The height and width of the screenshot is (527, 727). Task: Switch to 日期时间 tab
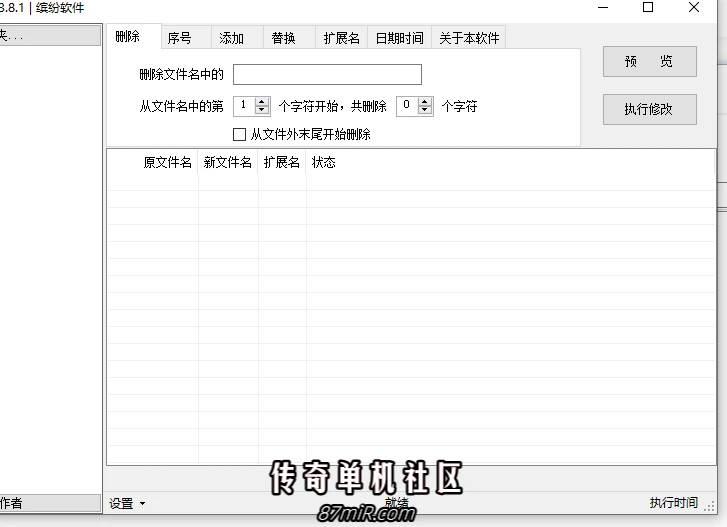click(x=399, y=38)
